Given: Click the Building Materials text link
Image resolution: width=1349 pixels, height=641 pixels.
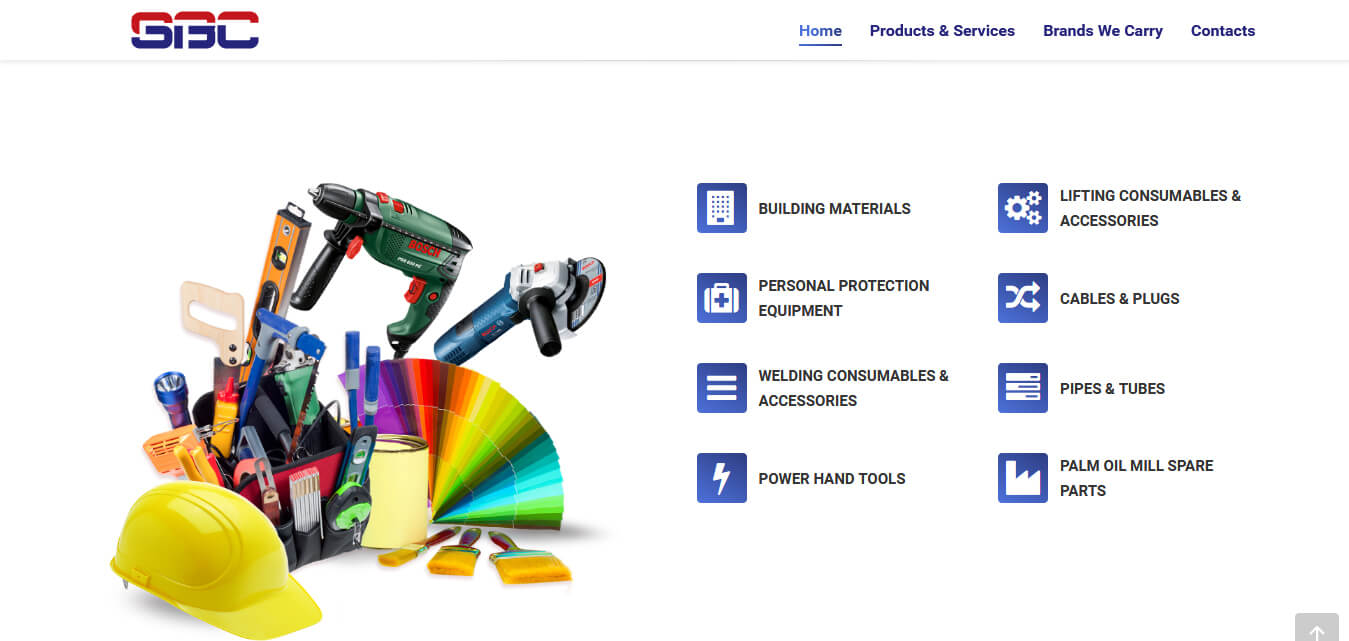Looking at the screenshot, I should [834, 209].
